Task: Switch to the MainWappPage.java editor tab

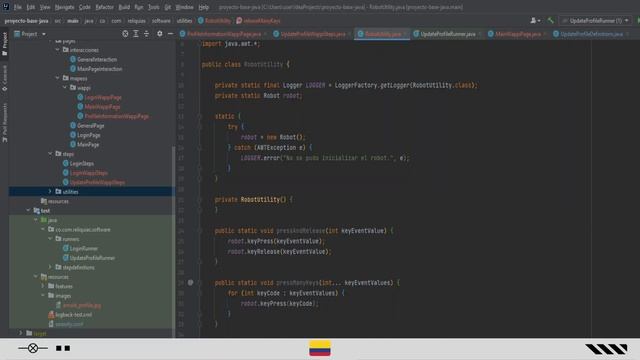Action: click(518, 34)
